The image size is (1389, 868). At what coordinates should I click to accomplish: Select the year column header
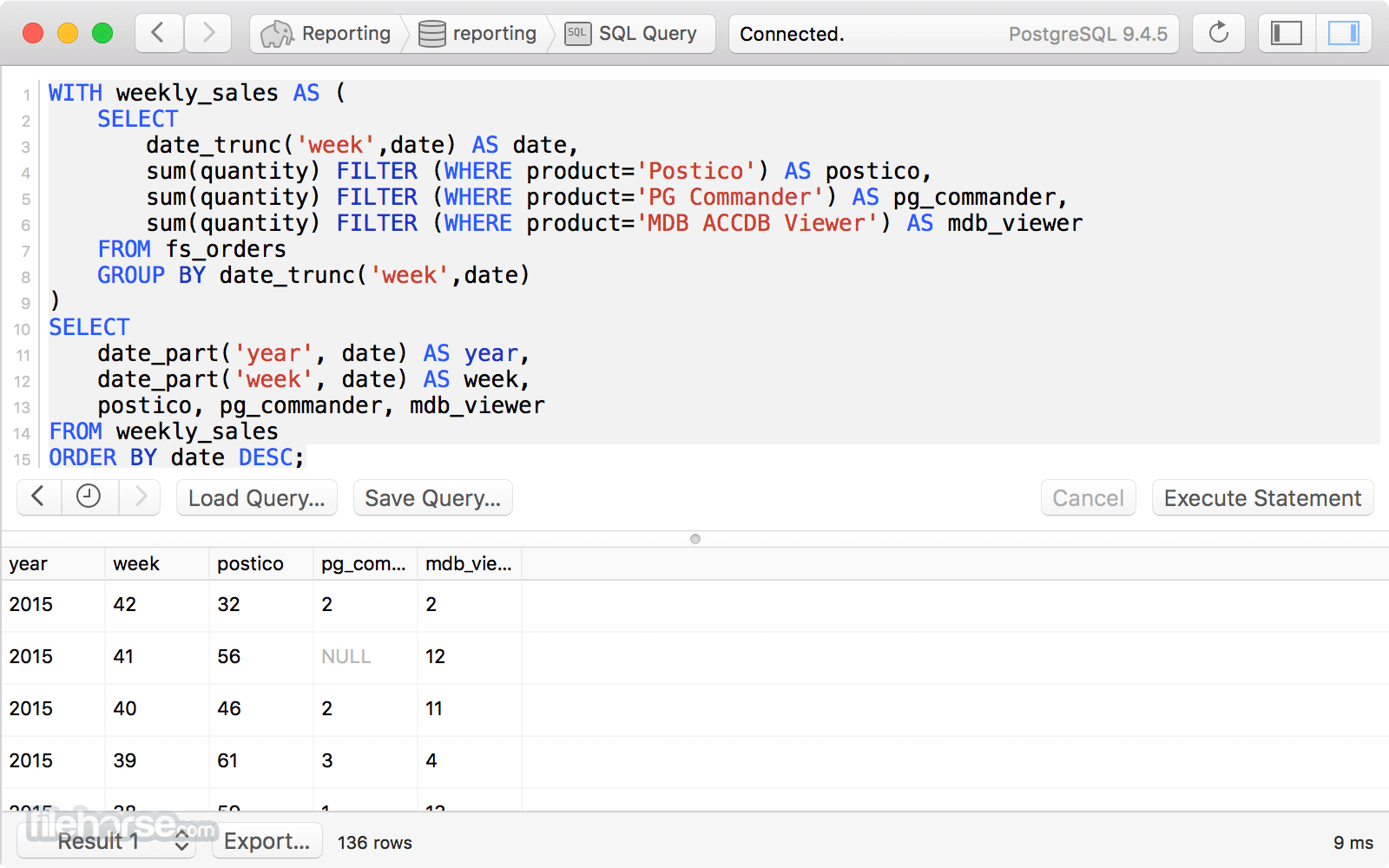pos(53,564)
